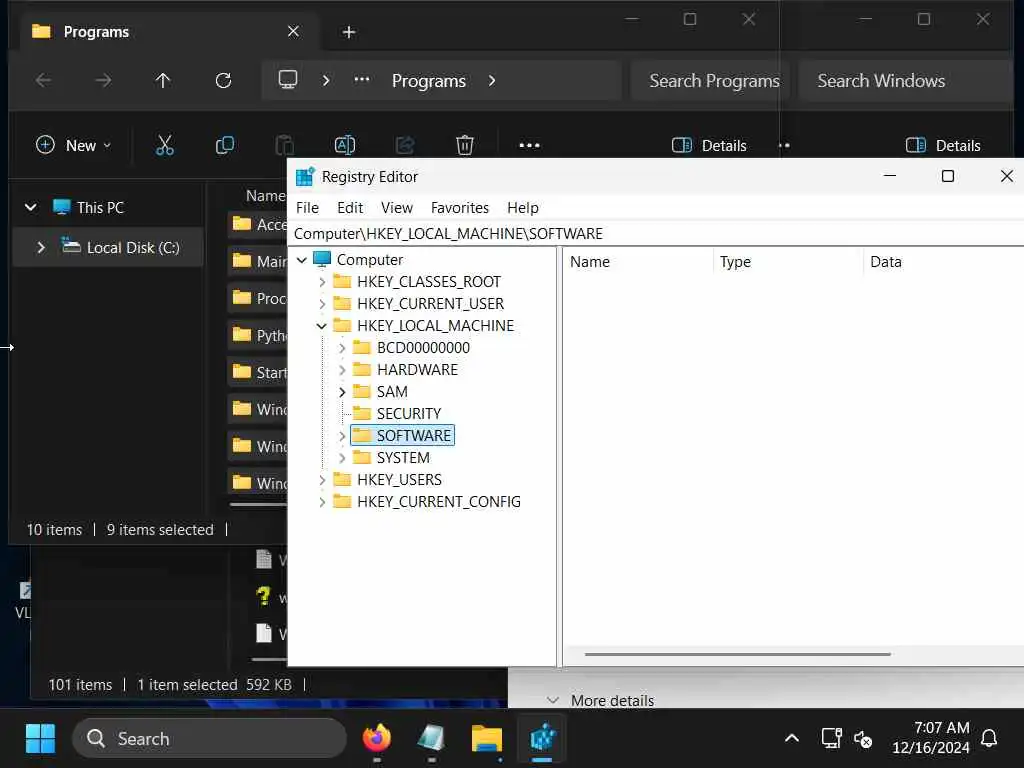Click the Registry Editor taskbar icon
This screenshot has height=768, width=1024.
pyautogui.click(x=542, y=739)
